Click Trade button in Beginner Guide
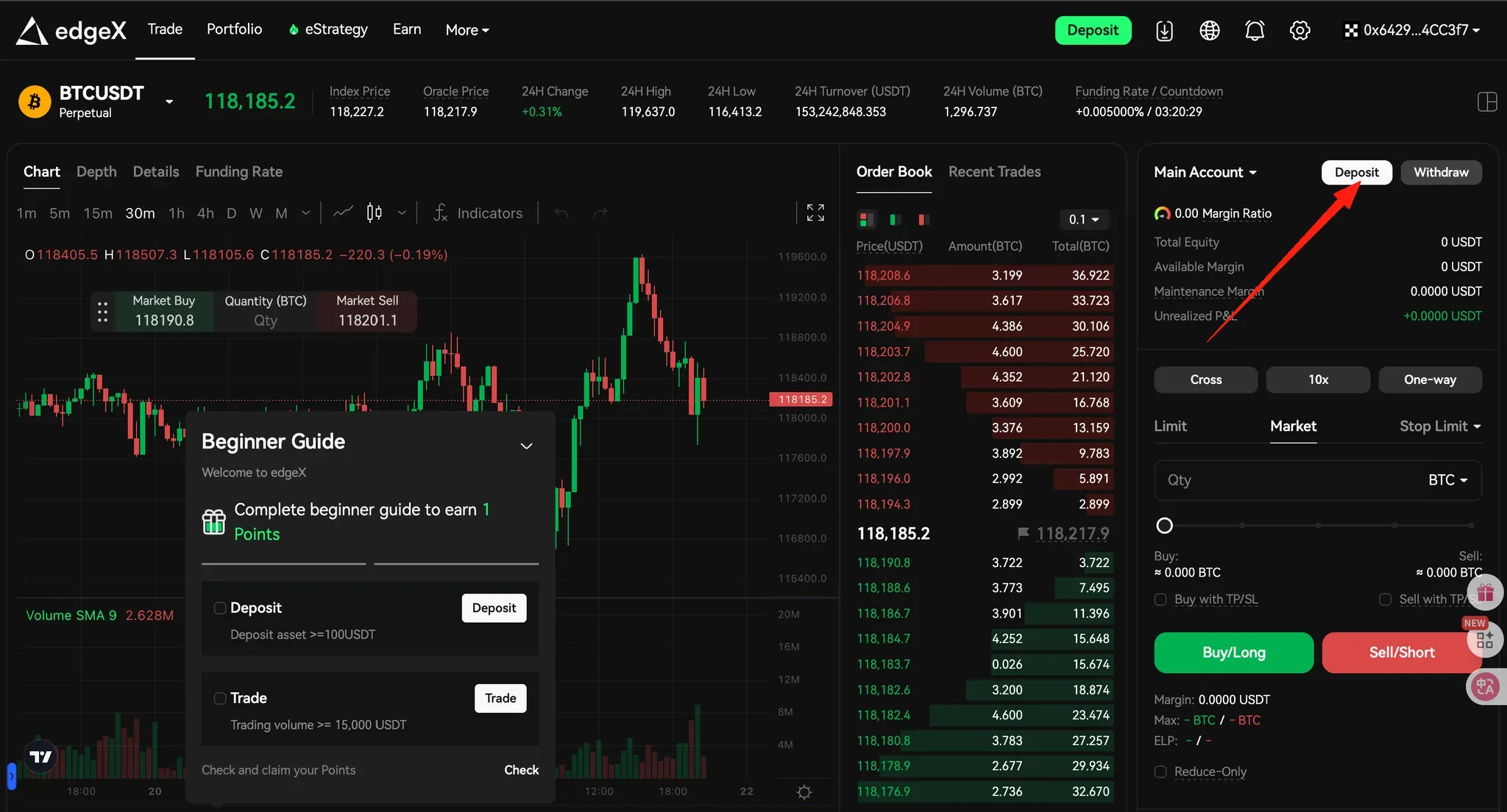 [x=500, y=698]
